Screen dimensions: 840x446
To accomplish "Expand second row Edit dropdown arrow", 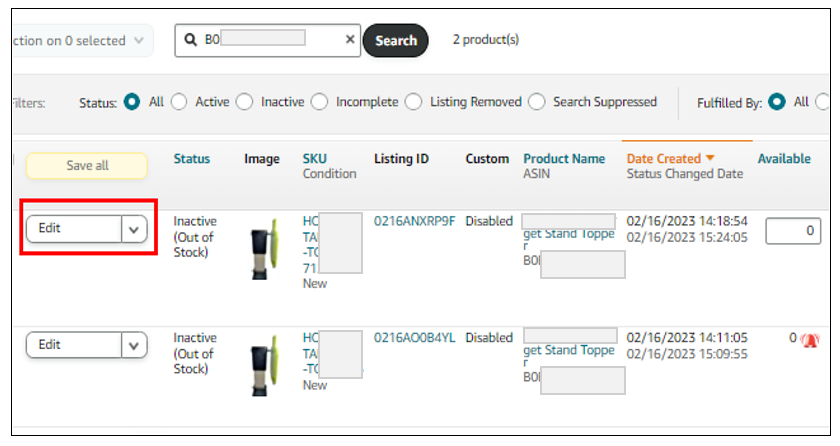I will (x=134, y=345).
